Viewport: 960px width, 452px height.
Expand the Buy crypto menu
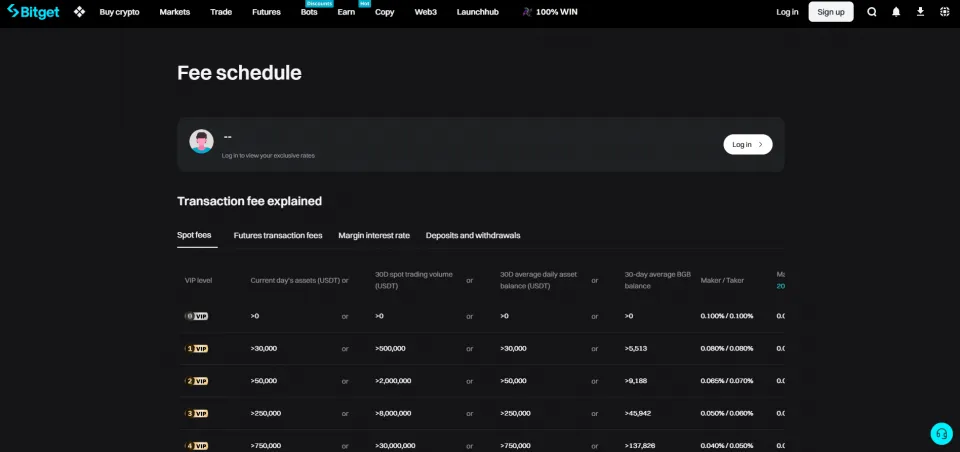(120, 12)
